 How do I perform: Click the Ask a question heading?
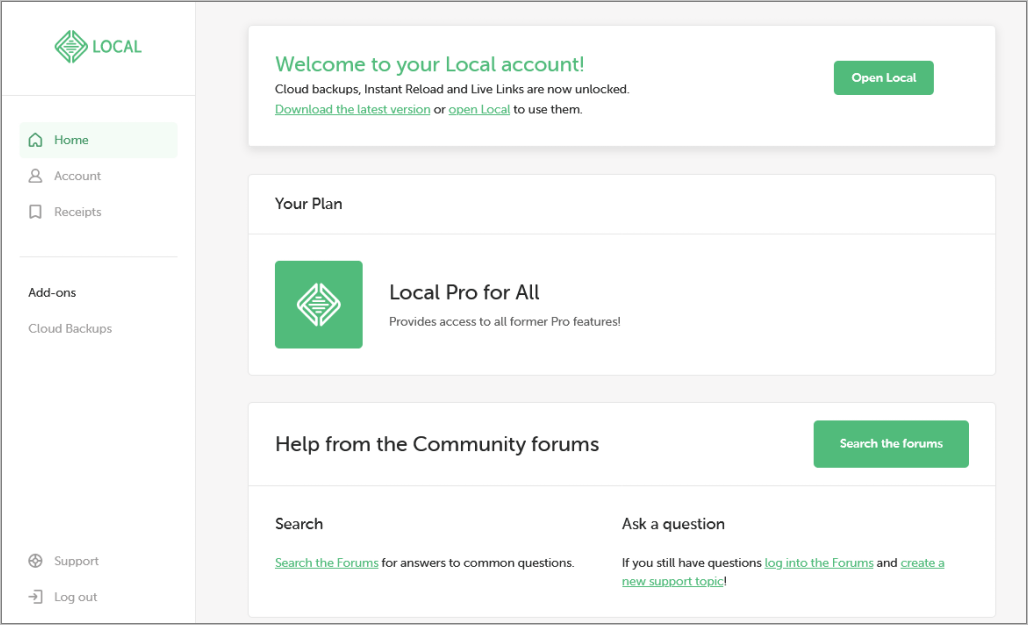click(673, 524)
